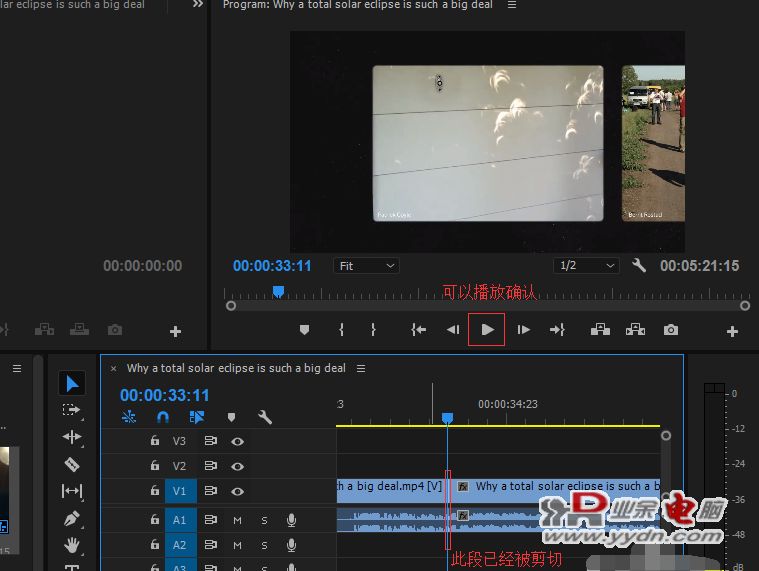The width and height of the screenshot is (759, 571).
Task: Toggle Linked Selection in timeline
Action: click(x=197, y=417)
